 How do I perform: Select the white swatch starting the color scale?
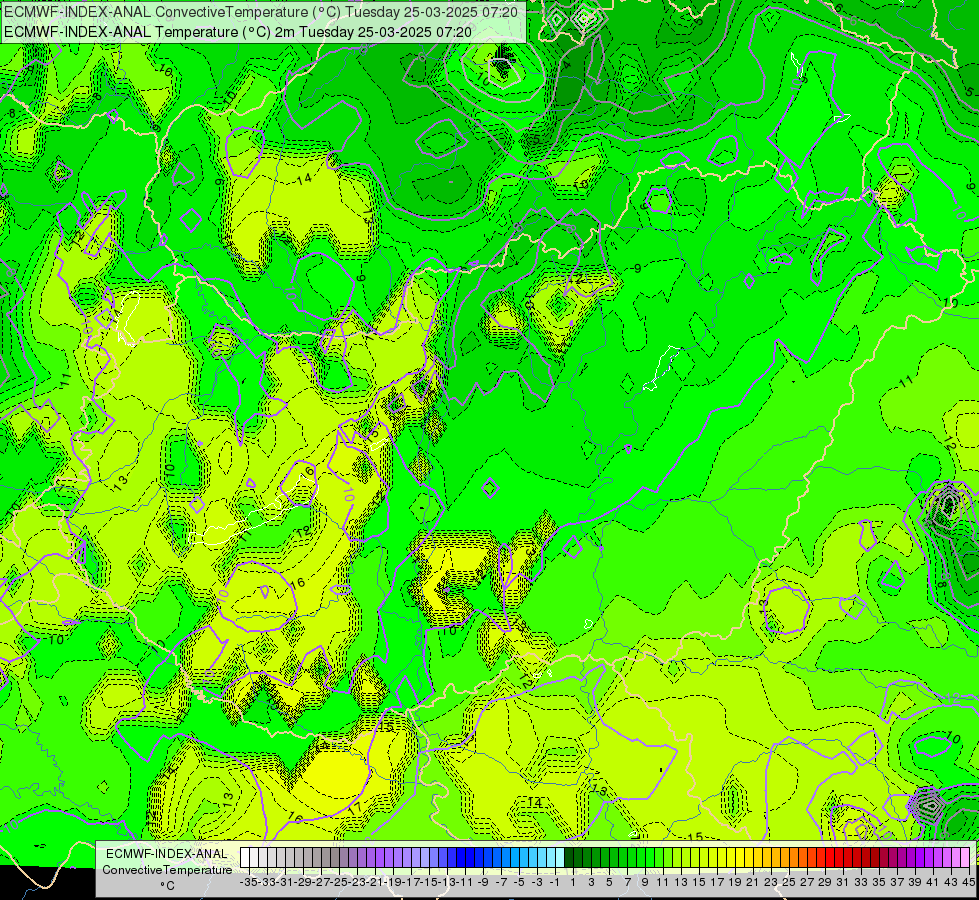tap(245, 857)
